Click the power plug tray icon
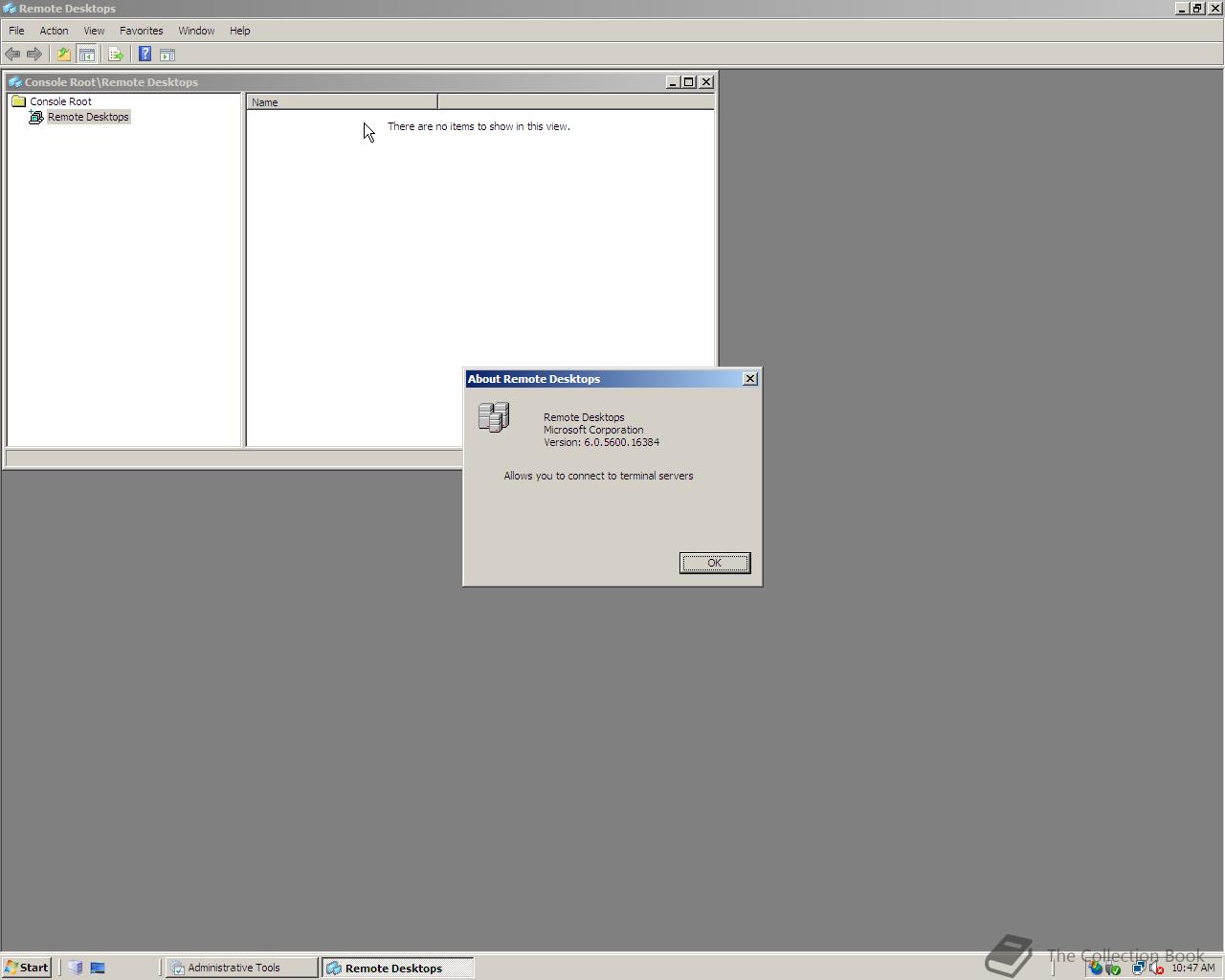This screenshot has width=1225, height=980. (x=1113, y=968)
